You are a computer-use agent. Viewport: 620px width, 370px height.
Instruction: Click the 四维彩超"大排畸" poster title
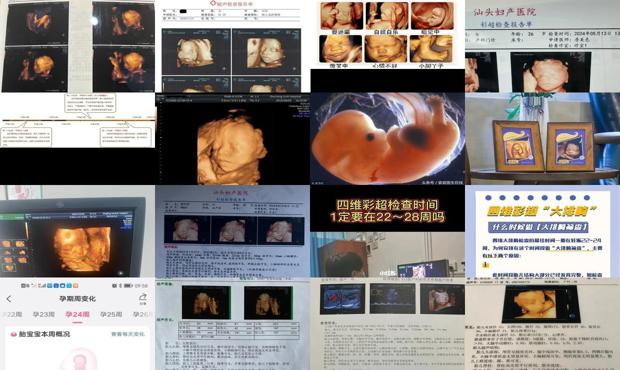(x=542, y=211)
